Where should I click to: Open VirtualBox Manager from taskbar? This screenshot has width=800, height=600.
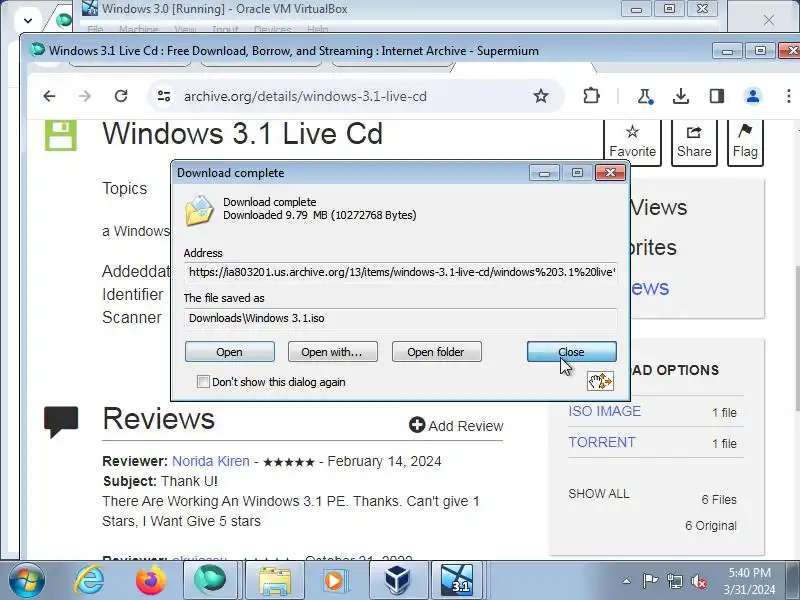[x=397, y=581]
